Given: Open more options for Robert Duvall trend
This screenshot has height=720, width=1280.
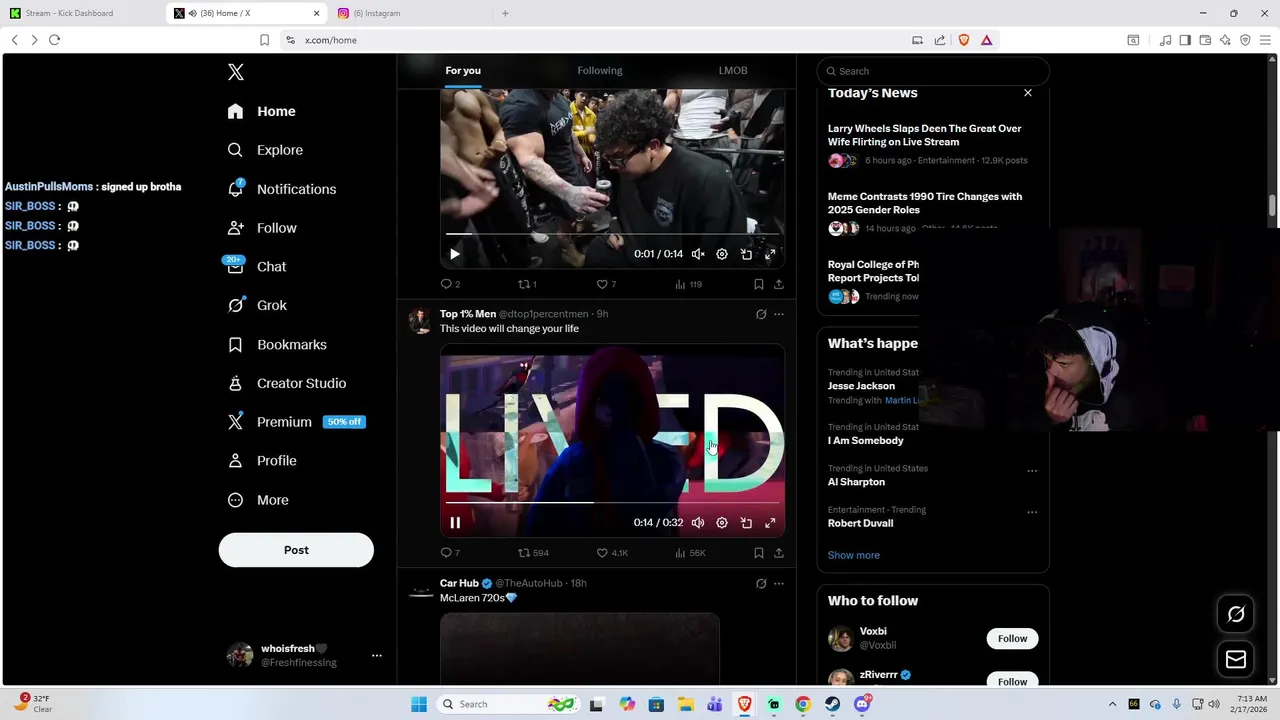Looking at the screenshot, I should coord(1032,512).
